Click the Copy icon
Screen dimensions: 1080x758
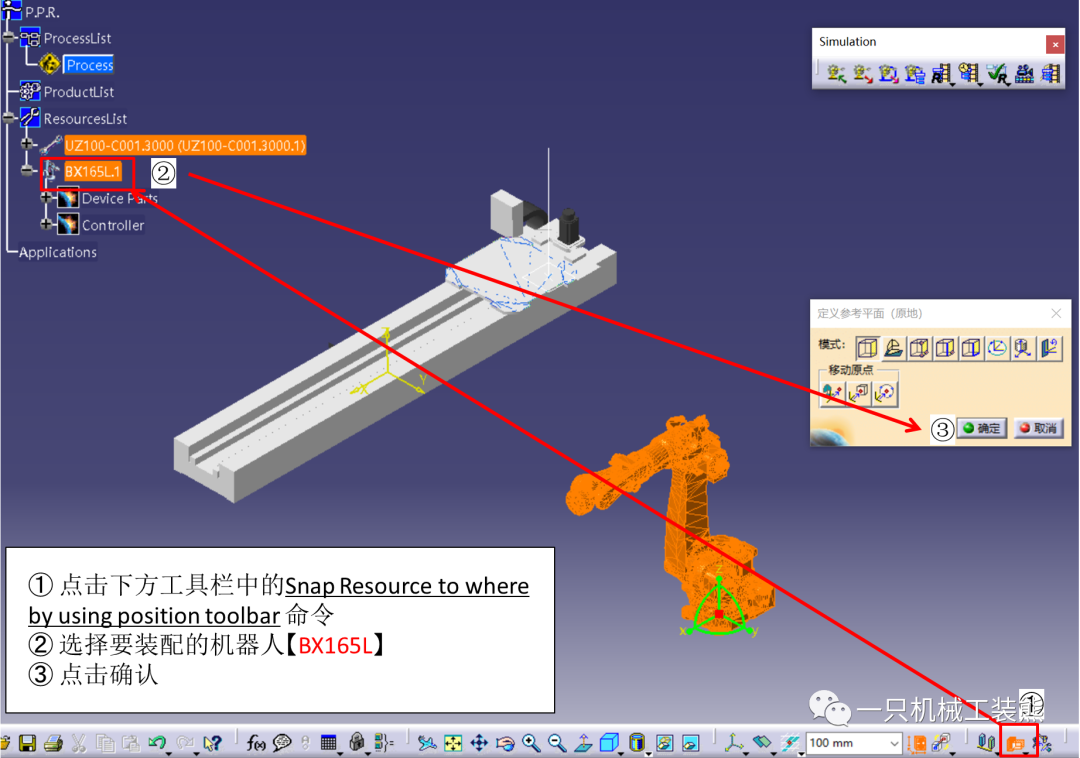[105, 743]
